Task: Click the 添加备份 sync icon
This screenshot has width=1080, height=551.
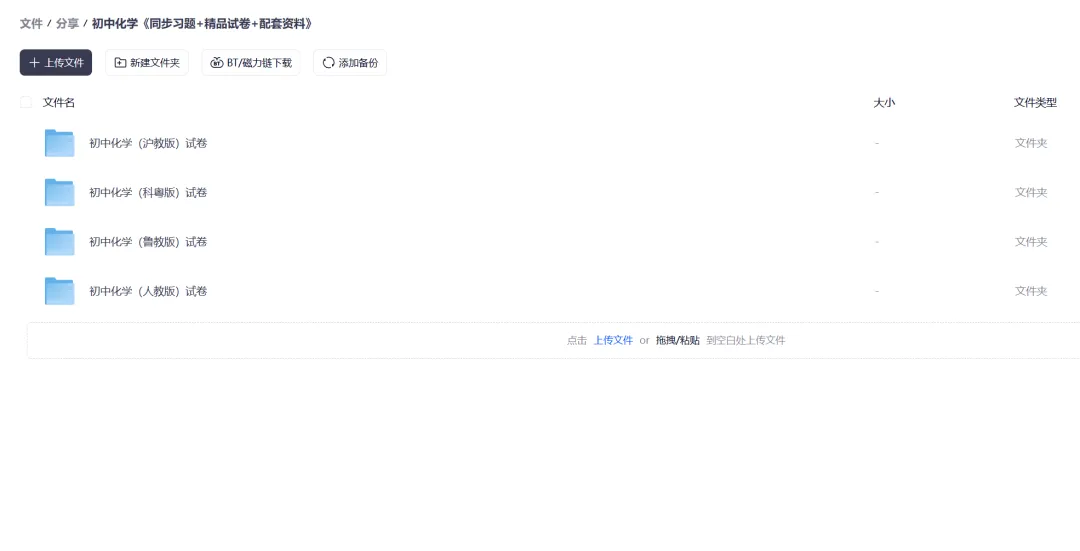Action: tap(329, 63)
